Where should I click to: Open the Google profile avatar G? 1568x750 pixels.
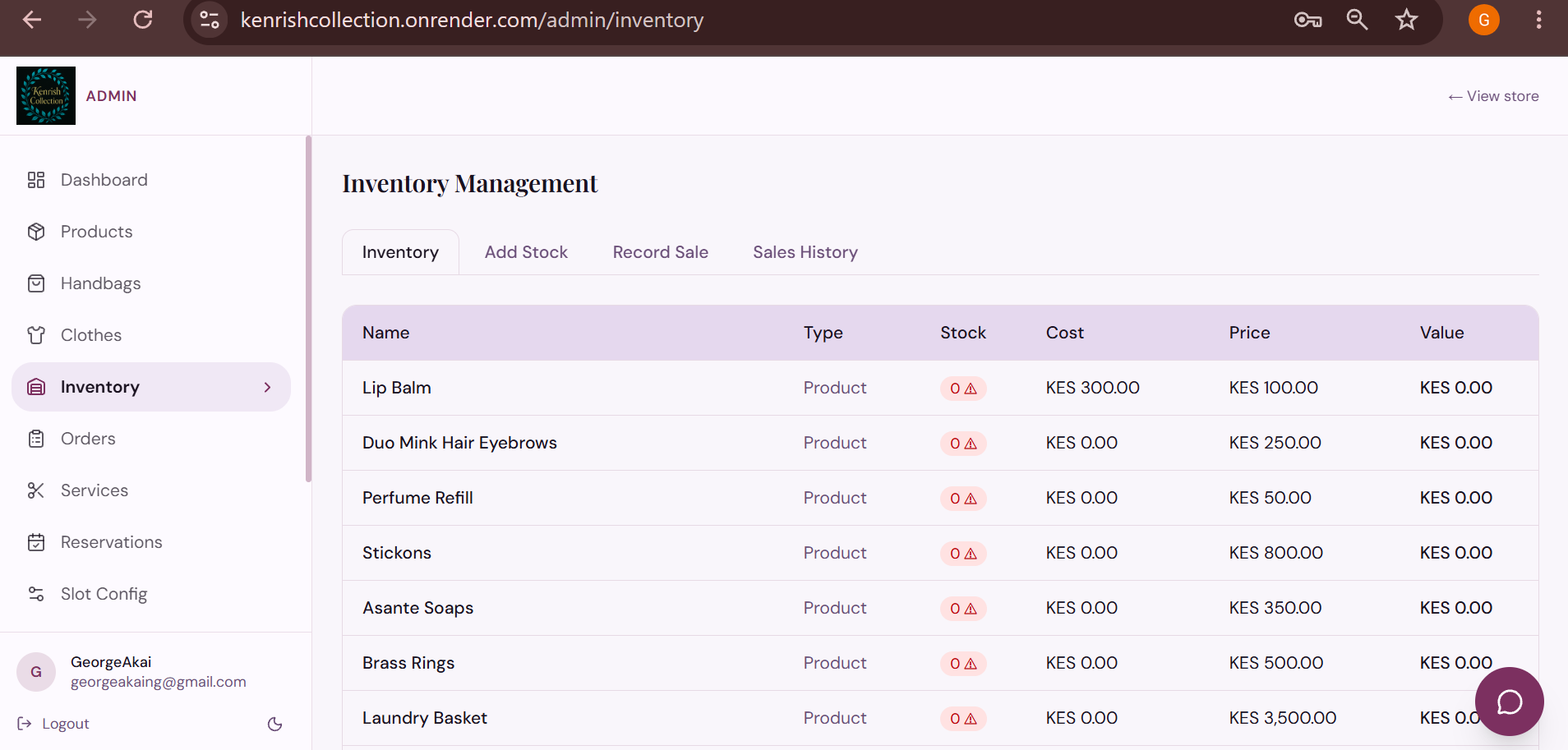[1484, 20]
